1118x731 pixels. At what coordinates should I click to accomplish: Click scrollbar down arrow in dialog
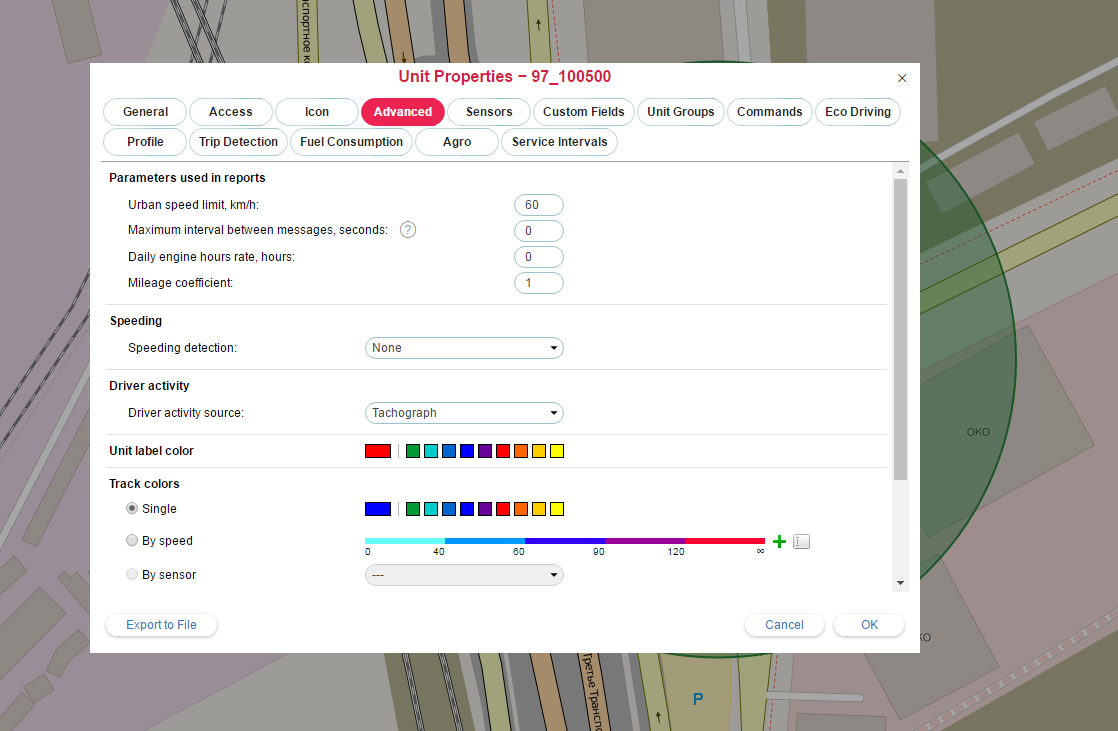(900, 582)
